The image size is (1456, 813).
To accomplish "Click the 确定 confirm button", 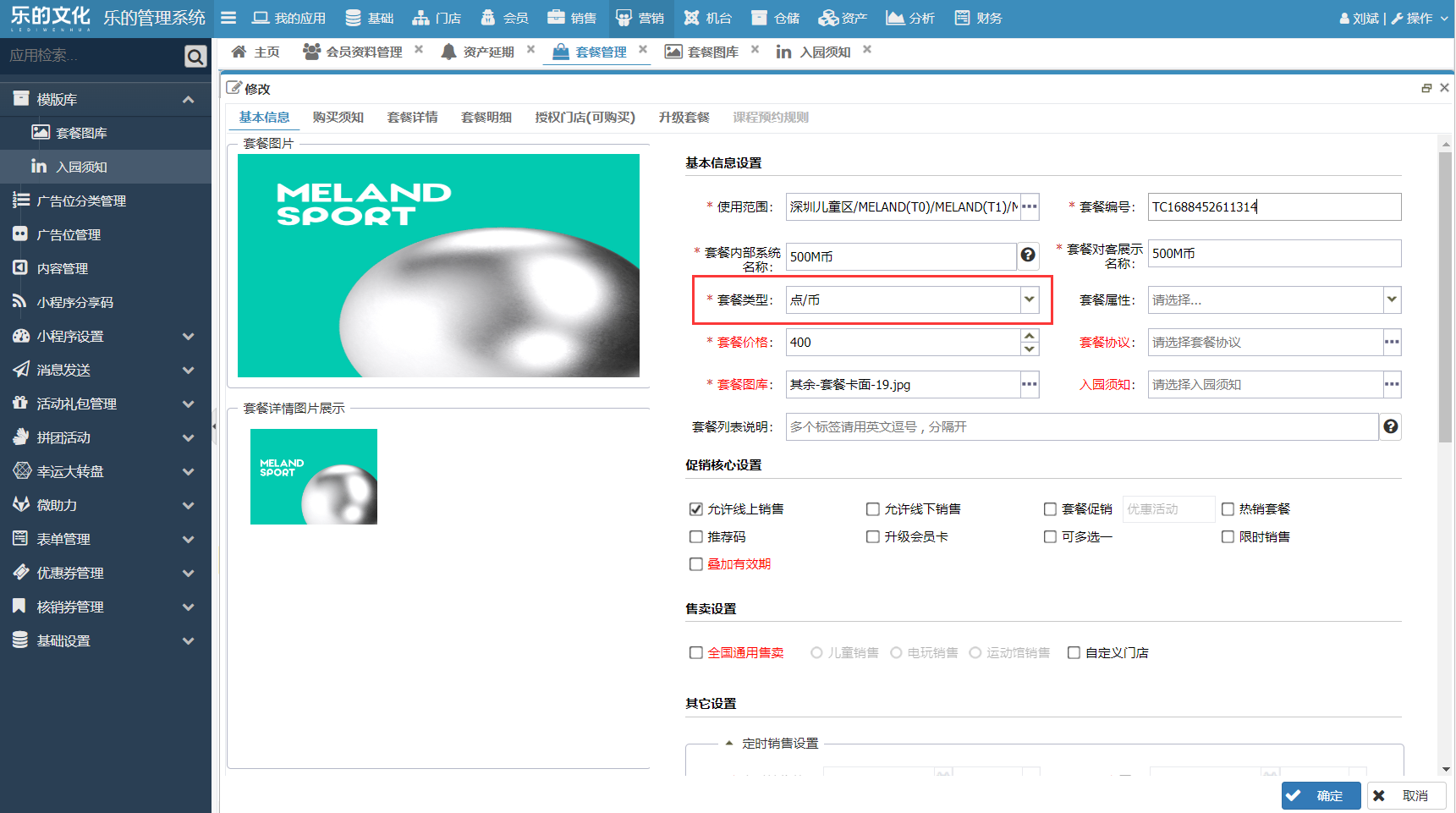I will (x=1321, y=795).
